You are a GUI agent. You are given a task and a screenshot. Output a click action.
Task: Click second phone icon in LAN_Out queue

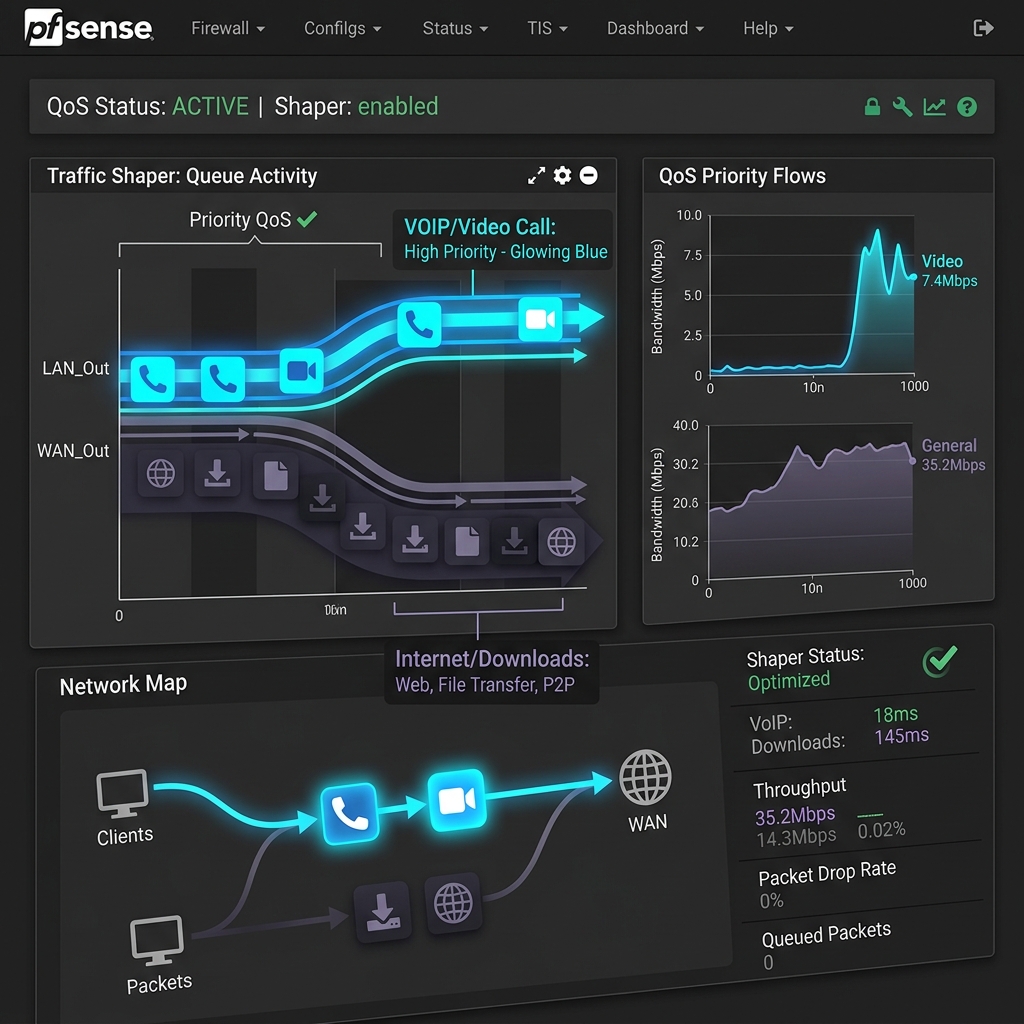click(x=223, y=379)
